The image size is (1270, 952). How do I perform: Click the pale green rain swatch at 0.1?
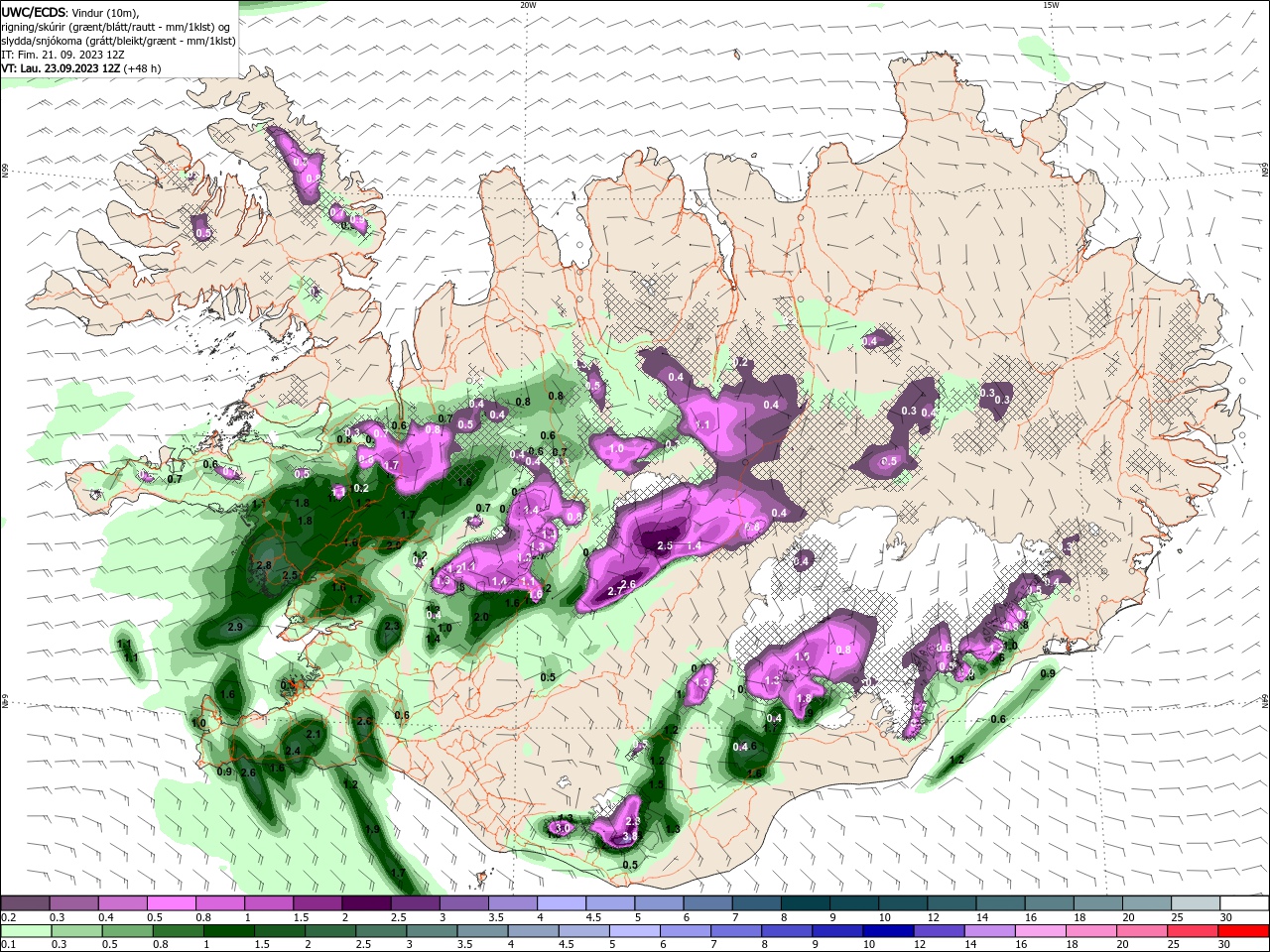pos(26,931)
